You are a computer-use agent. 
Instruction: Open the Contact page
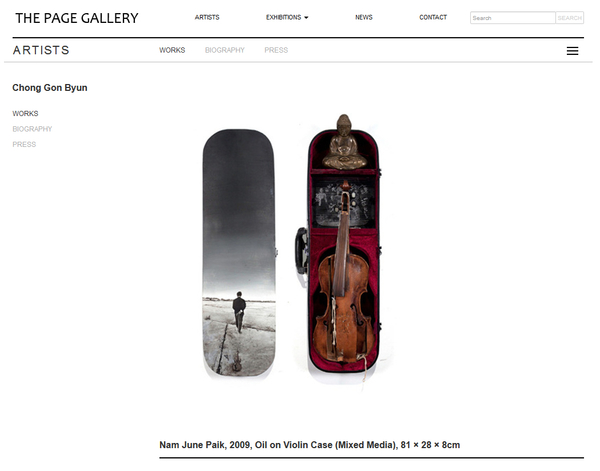(x=433, y=17)
